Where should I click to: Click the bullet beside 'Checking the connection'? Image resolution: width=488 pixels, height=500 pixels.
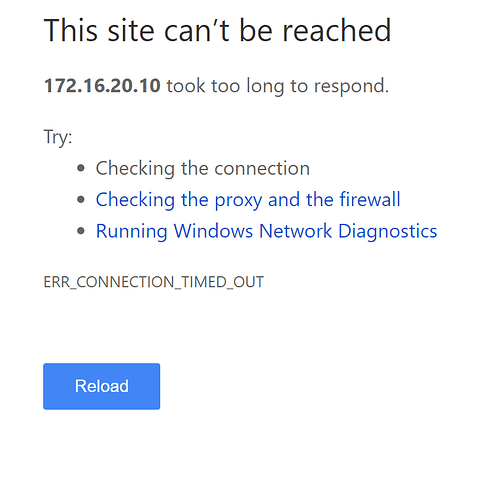tap(81, 168)
